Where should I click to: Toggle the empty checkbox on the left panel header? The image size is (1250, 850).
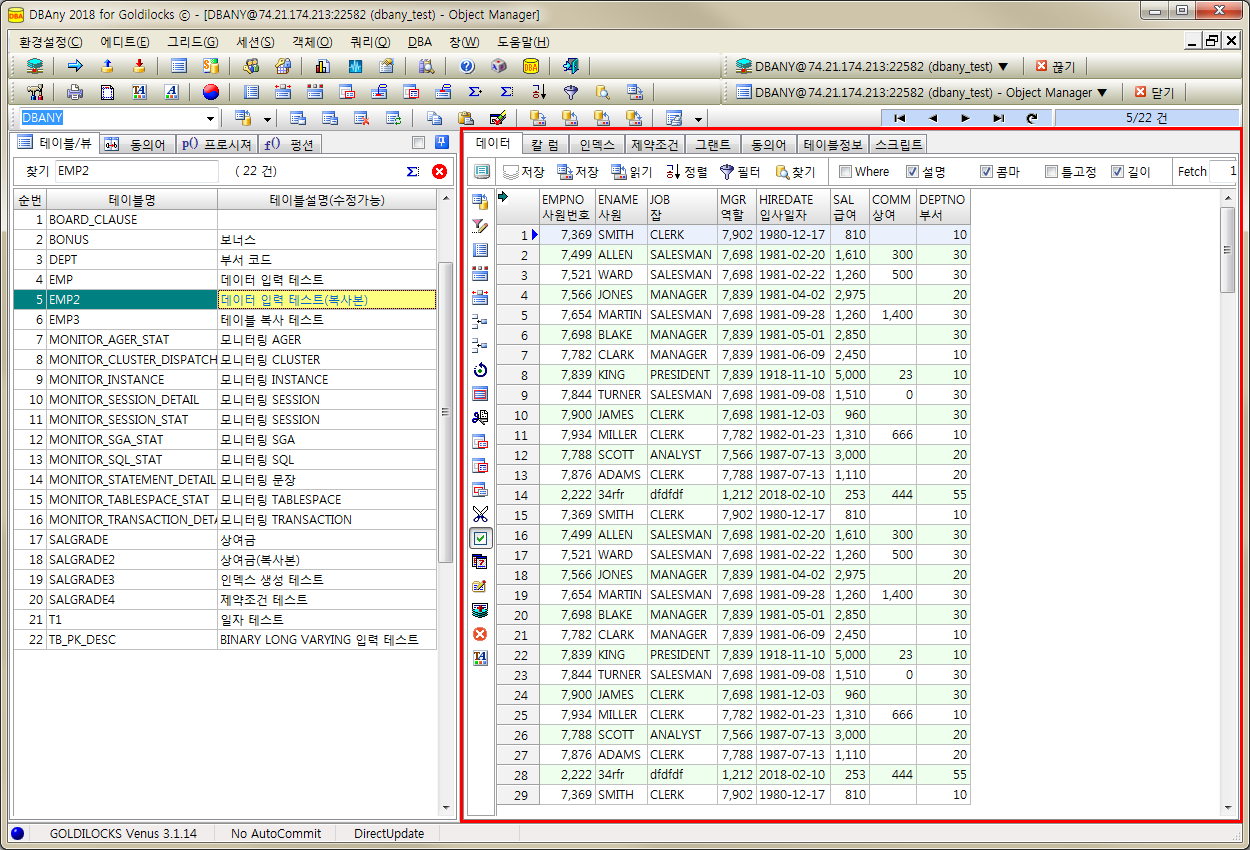(x=418, y=142)
